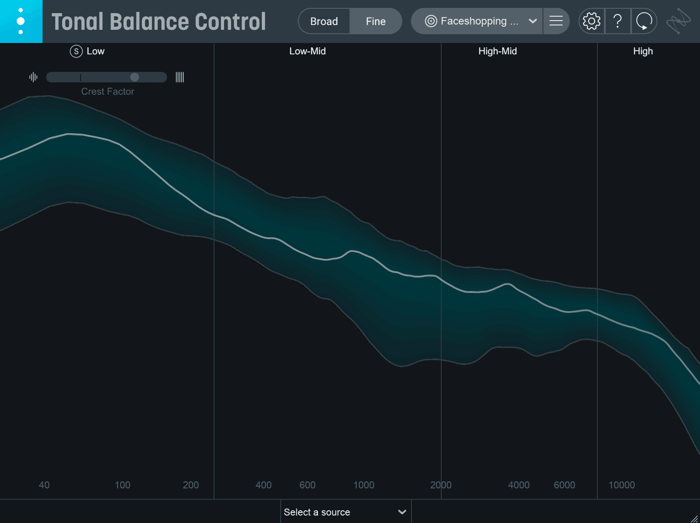Click the 1000 frequency axis label
The height and width of the screenshot is (523, 700).
point(364,485)
